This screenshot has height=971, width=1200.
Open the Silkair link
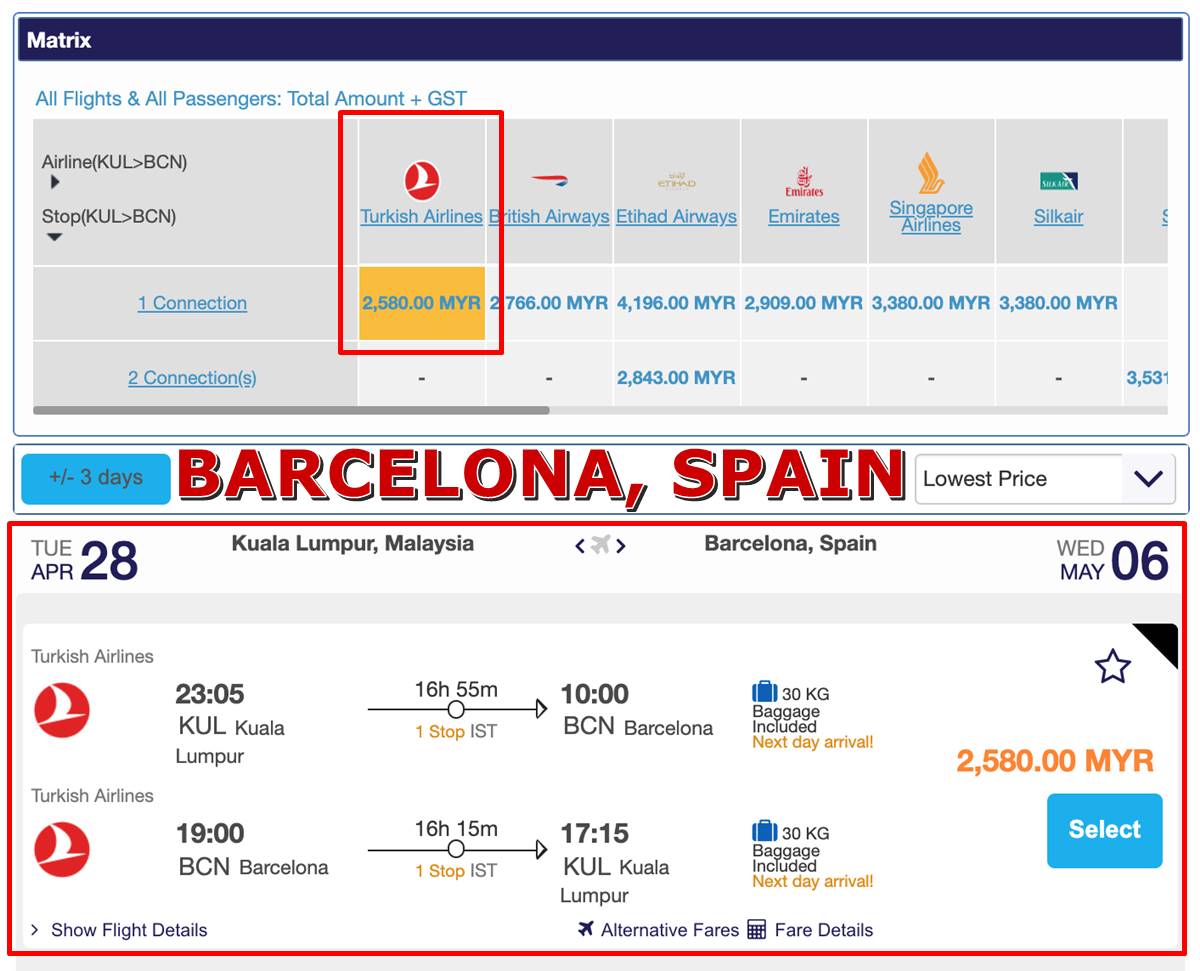pos(1058,216)
